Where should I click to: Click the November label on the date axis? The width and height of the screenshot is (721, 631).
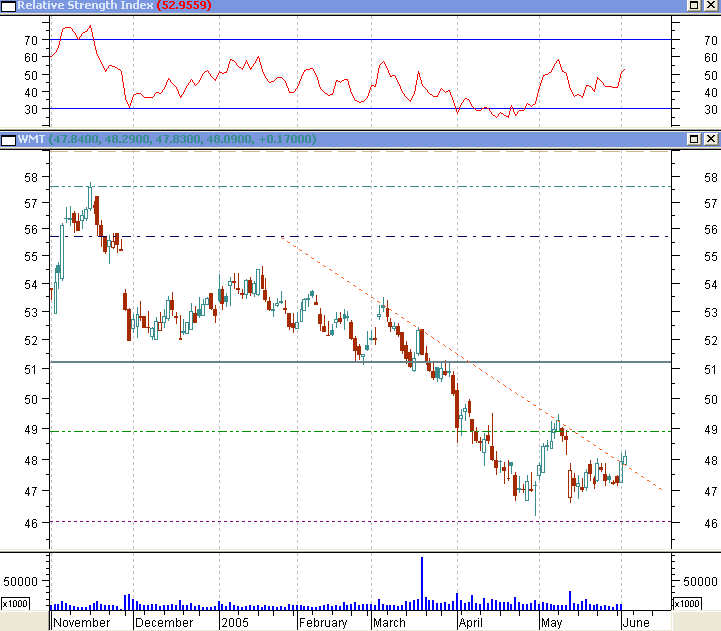81,623
